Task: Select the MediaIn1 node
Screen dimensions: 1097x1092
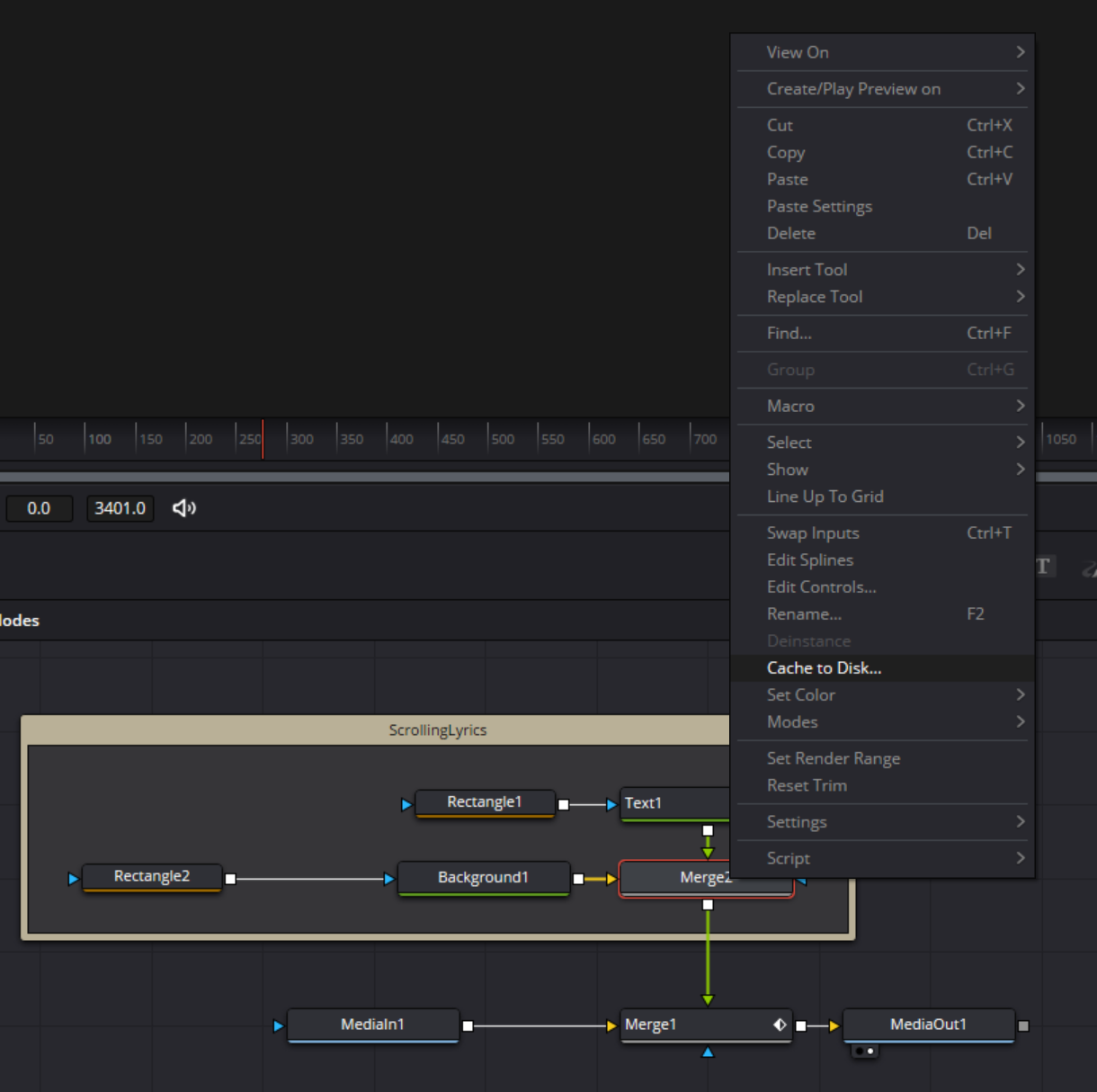Action: (x=372, y=1025)
